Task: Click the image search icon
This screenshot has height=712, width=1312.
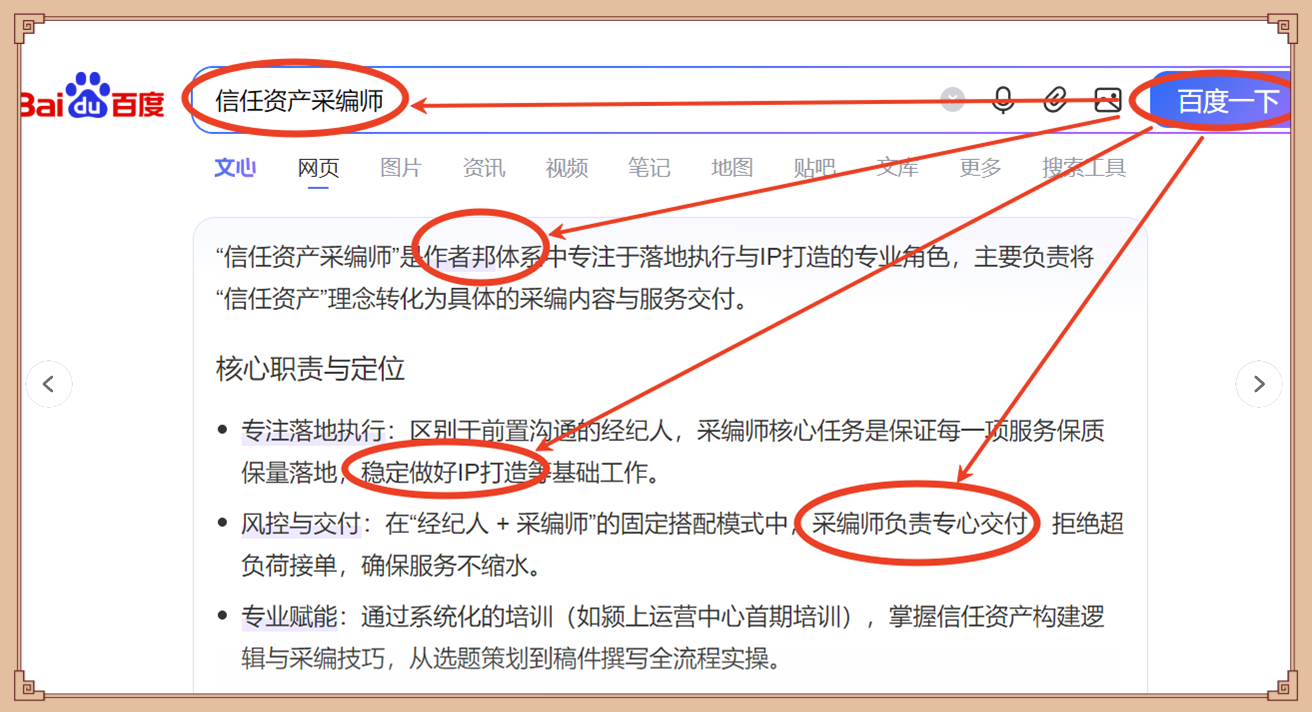Action: pyautogui.click(x=1107, y=100)
